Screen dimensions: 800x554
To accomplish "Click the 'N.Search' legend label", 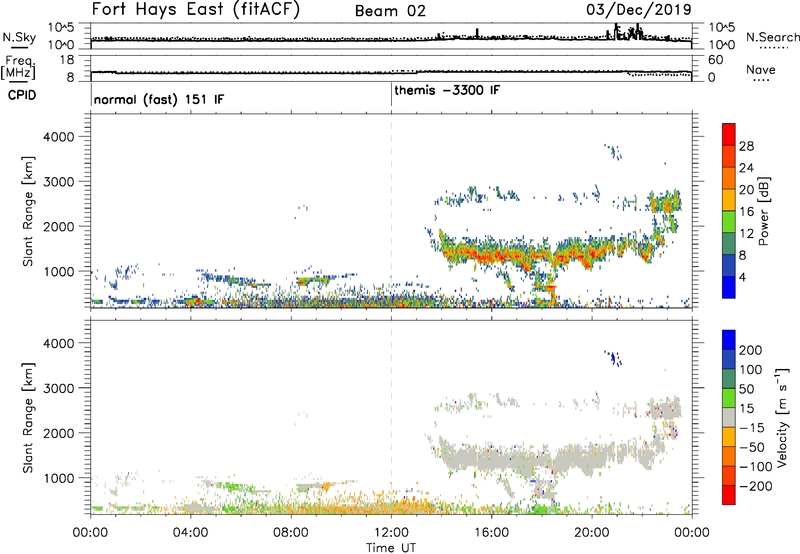I will pyautogui.click(x=772, y=37).
